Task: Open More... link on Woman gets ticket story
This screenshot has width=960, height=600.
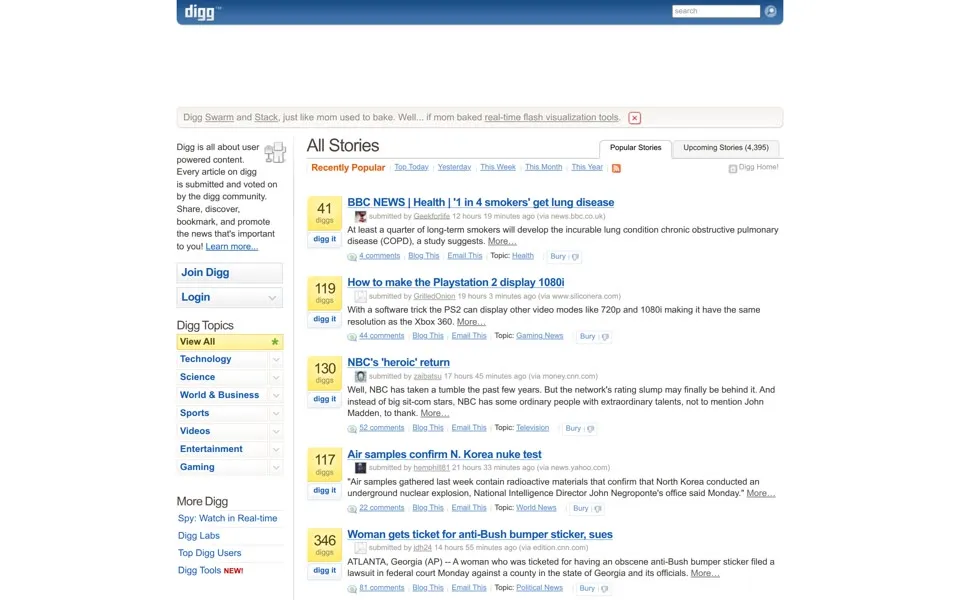Action: pyautogui.click(x=705, y=574)
